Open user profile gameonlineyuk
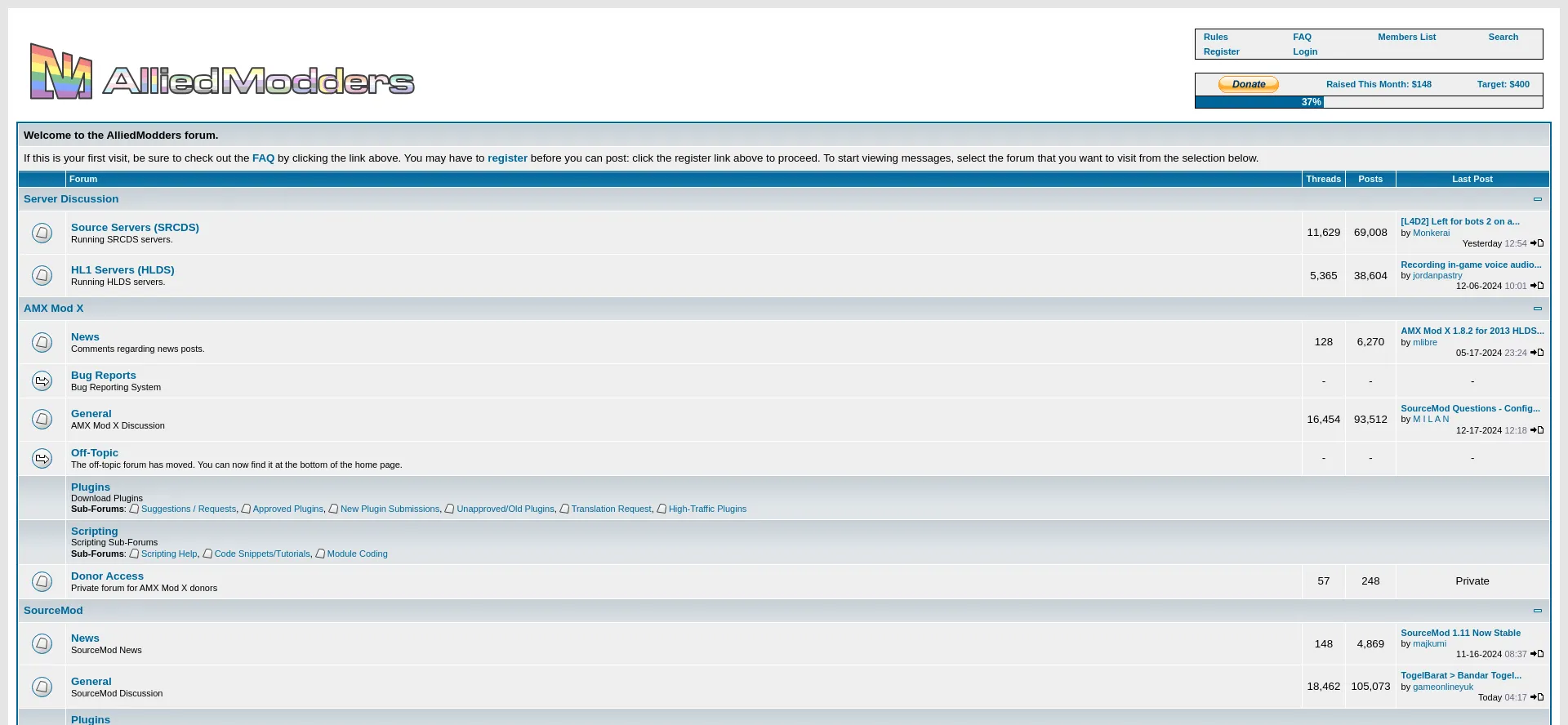 click(x=1443, y=687)
